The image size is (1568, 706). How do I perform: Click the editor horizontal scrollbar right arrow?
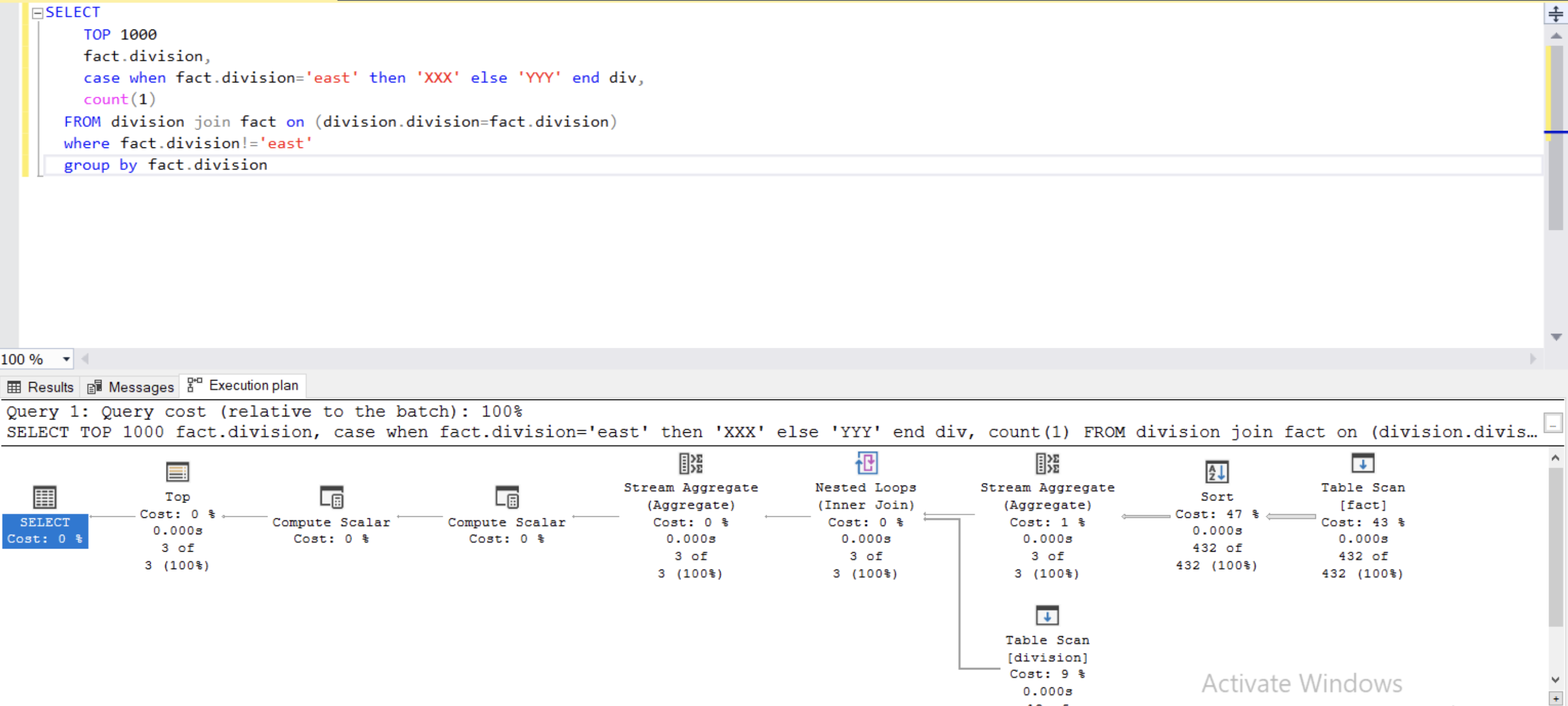click(x=1533, y=359)
